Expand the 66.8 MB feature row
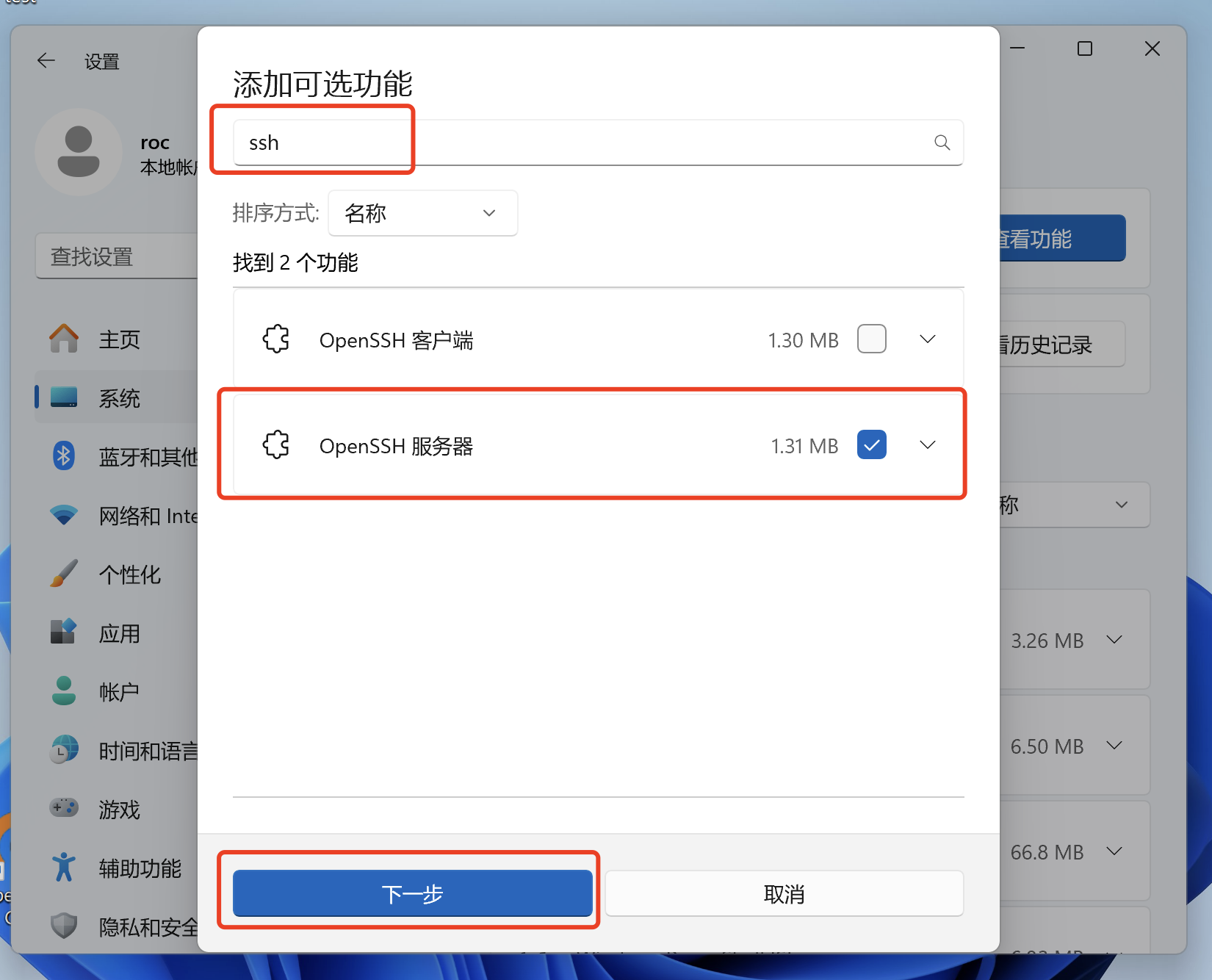Image resolution: width=1212 pixels, height=980 pixels. (x=1114, y=851)
